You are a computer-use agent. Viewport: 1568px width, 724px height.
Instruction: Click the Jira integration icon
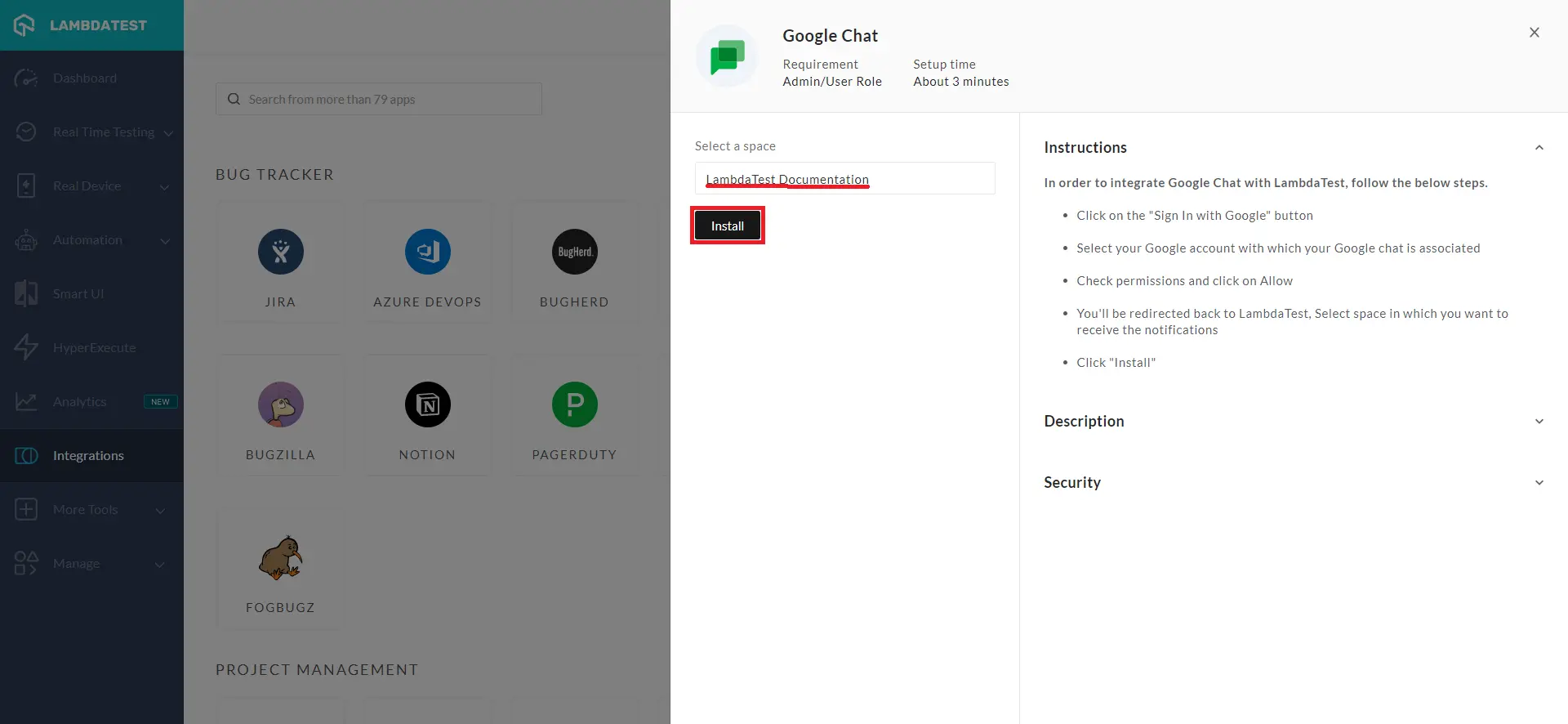[x=280, y=252]
